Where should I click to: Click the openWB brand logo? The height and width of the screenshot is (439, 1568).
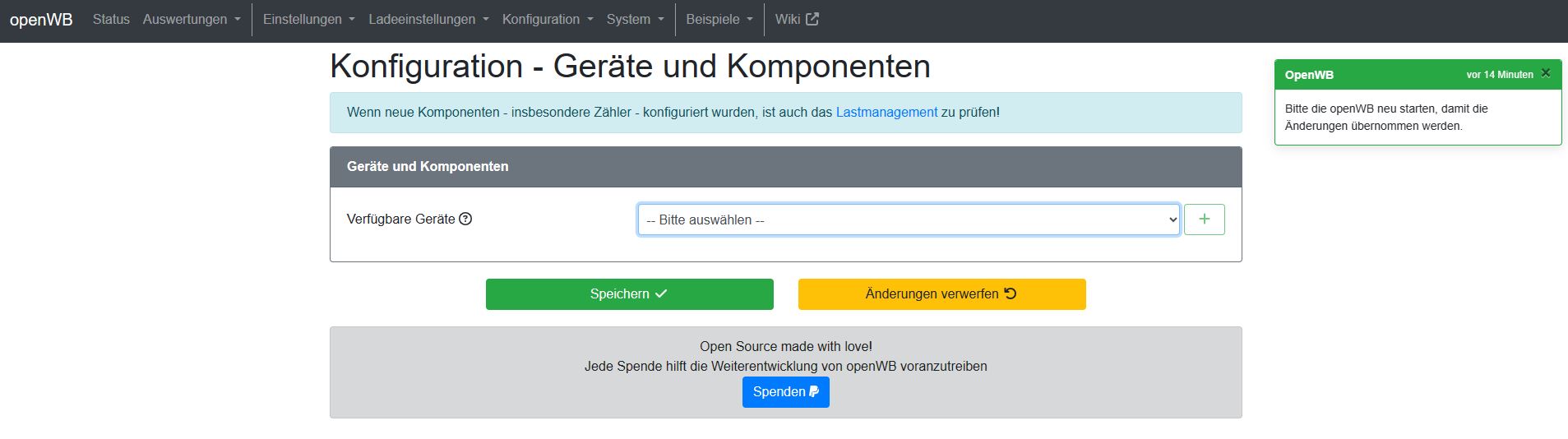(41, 20)
